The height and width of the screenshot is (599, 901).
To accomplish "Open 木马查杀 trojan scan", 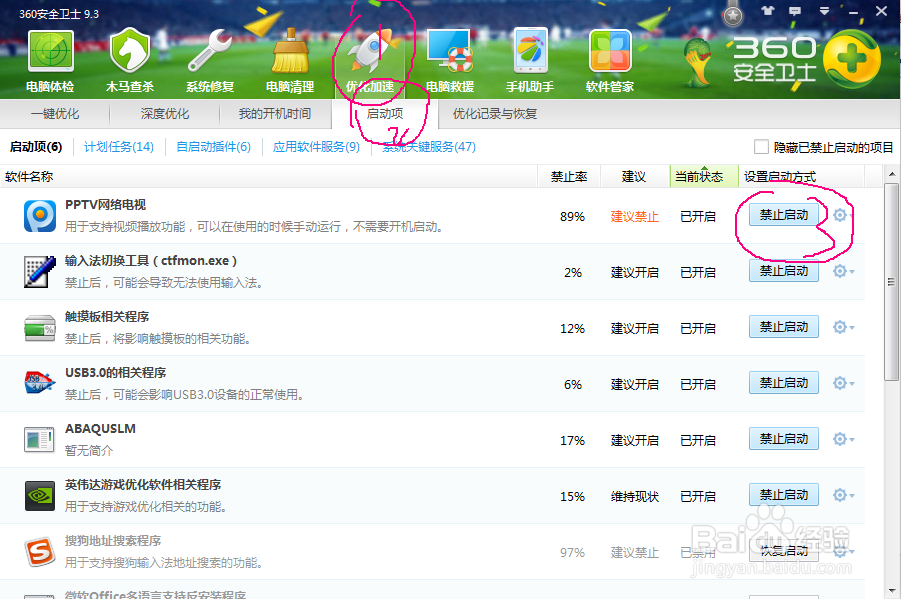I will pyautogui.click(x=130, y=61).
